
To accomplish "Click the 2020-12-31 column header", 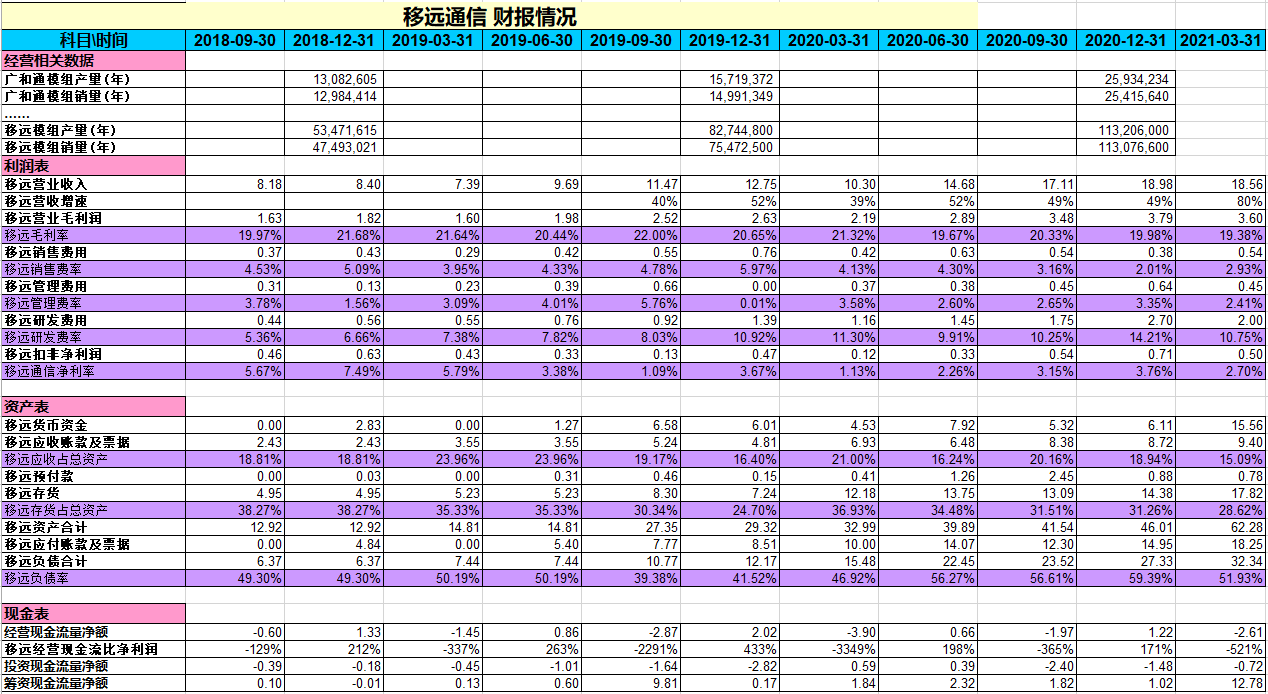I will [x=1125, y=41].
